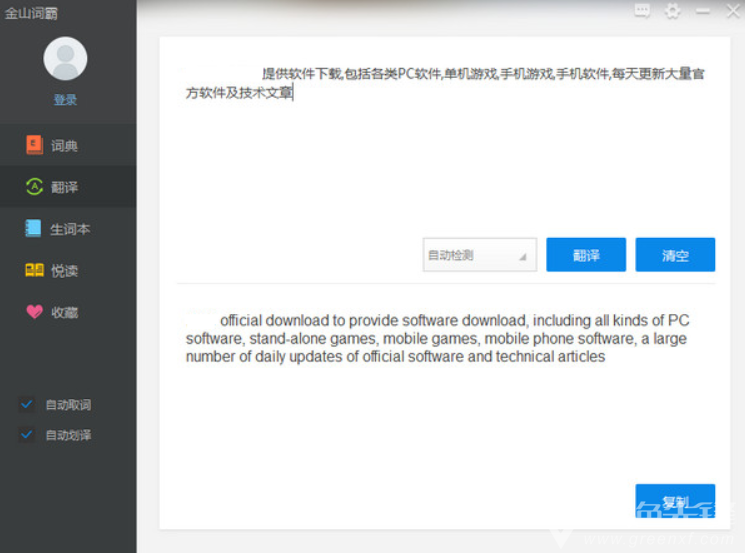The height and width of the screenshot is (553, 745).
Task: Click the yellow open-book reading icon
Action: coord(34,270)
